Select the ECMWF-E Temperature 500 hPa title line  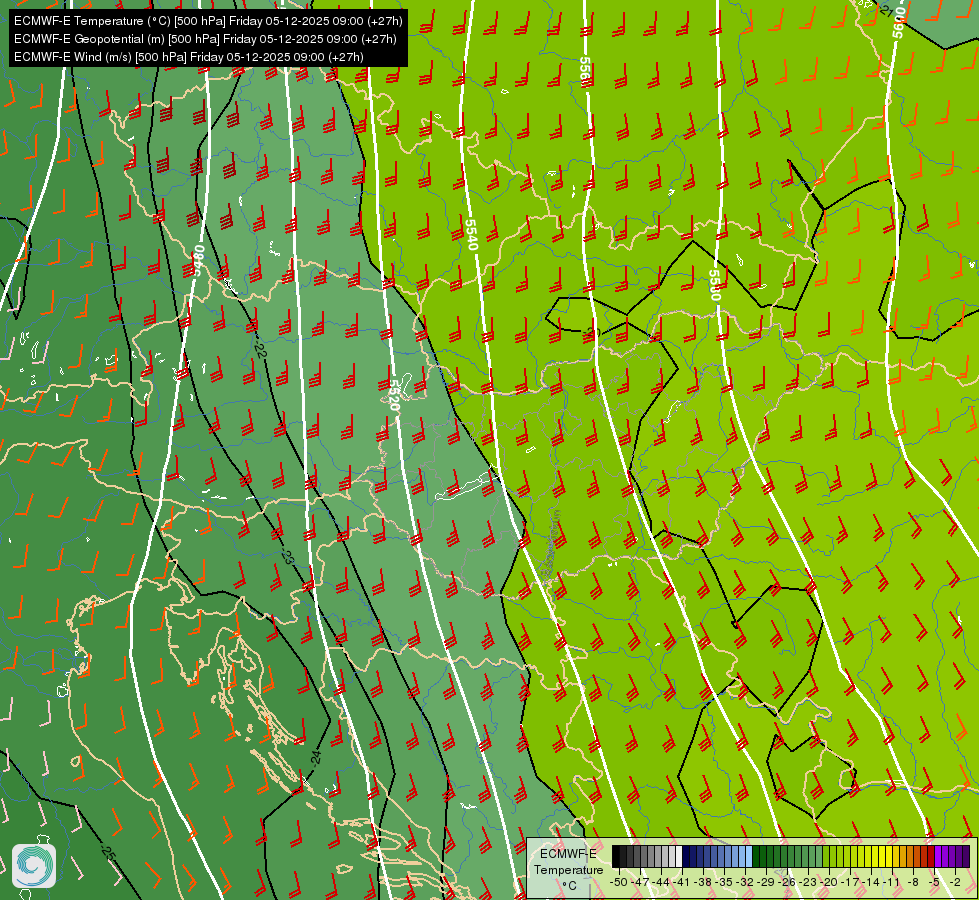(x=208, y=21)
